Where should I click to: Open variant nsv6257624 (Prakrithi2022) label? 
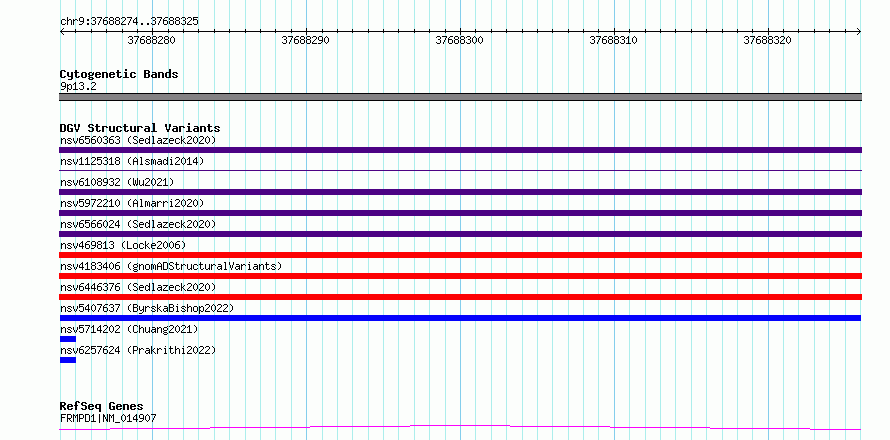[x=138, y=350]
